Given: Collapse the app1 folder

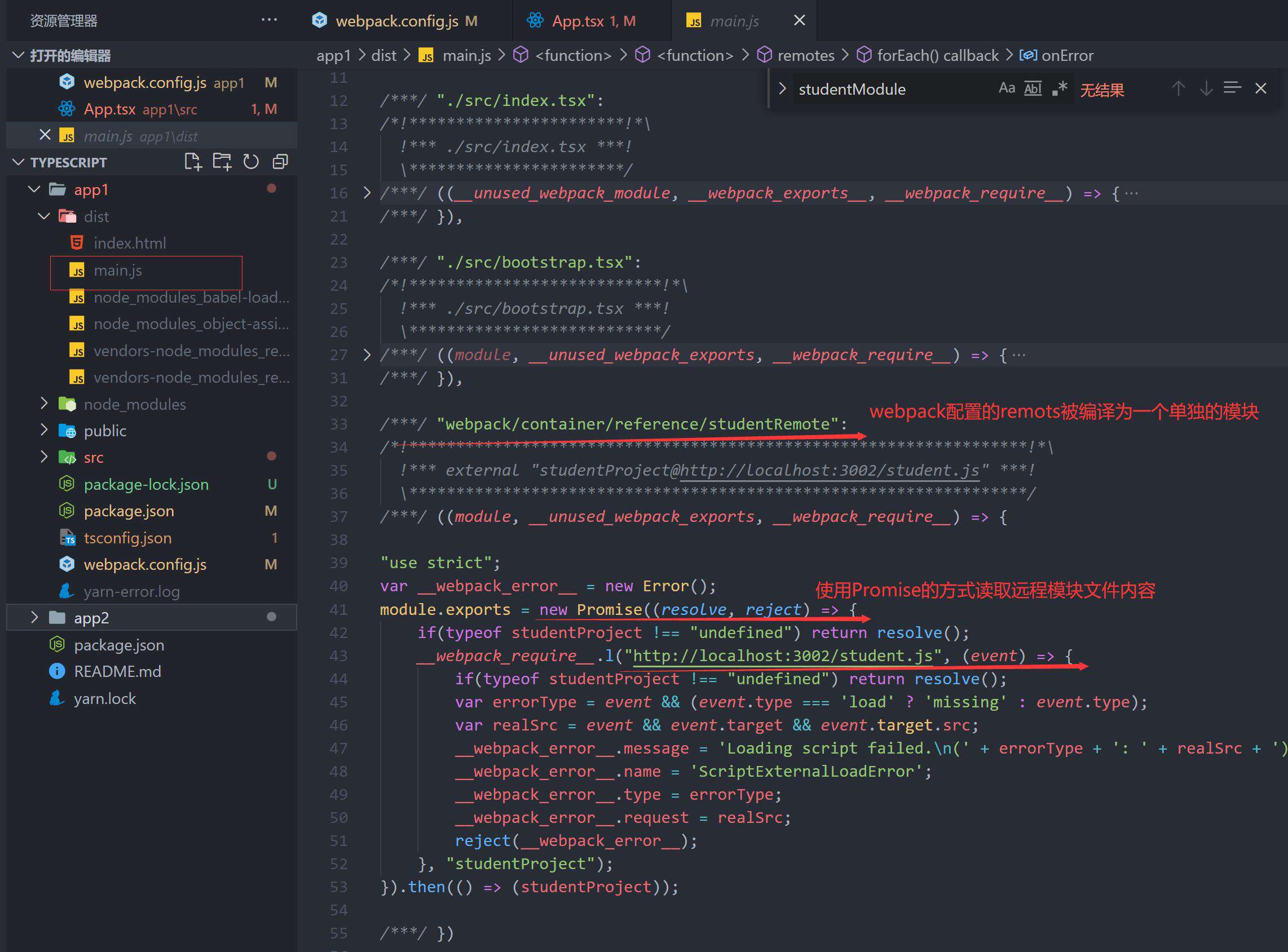Looking at the screenshot, I should click(34, 189).
